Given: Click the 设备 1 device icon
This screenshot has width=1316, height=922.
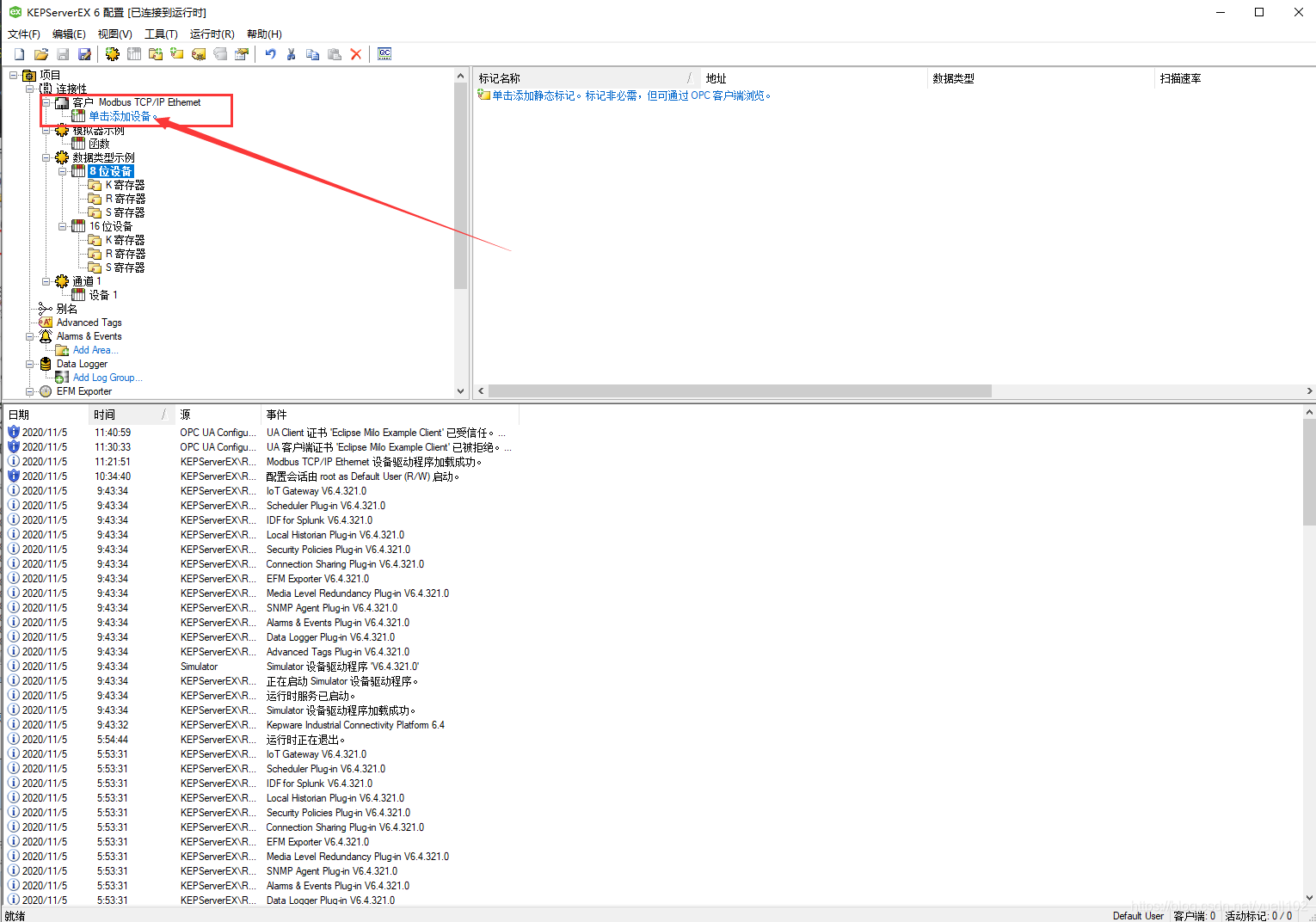Looking at the screenshot, I should (x=78, y=295).
